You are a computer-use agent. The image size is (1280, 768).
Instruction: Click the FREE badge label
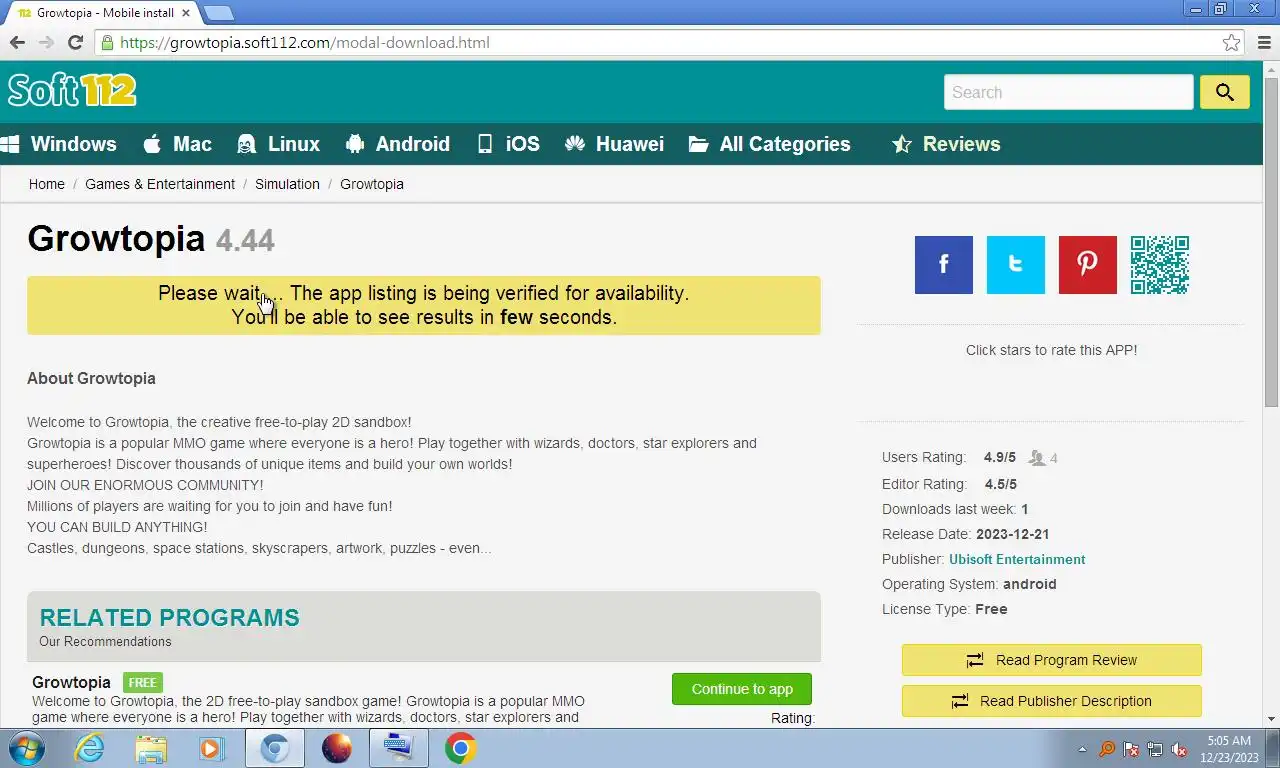[143, 682]
